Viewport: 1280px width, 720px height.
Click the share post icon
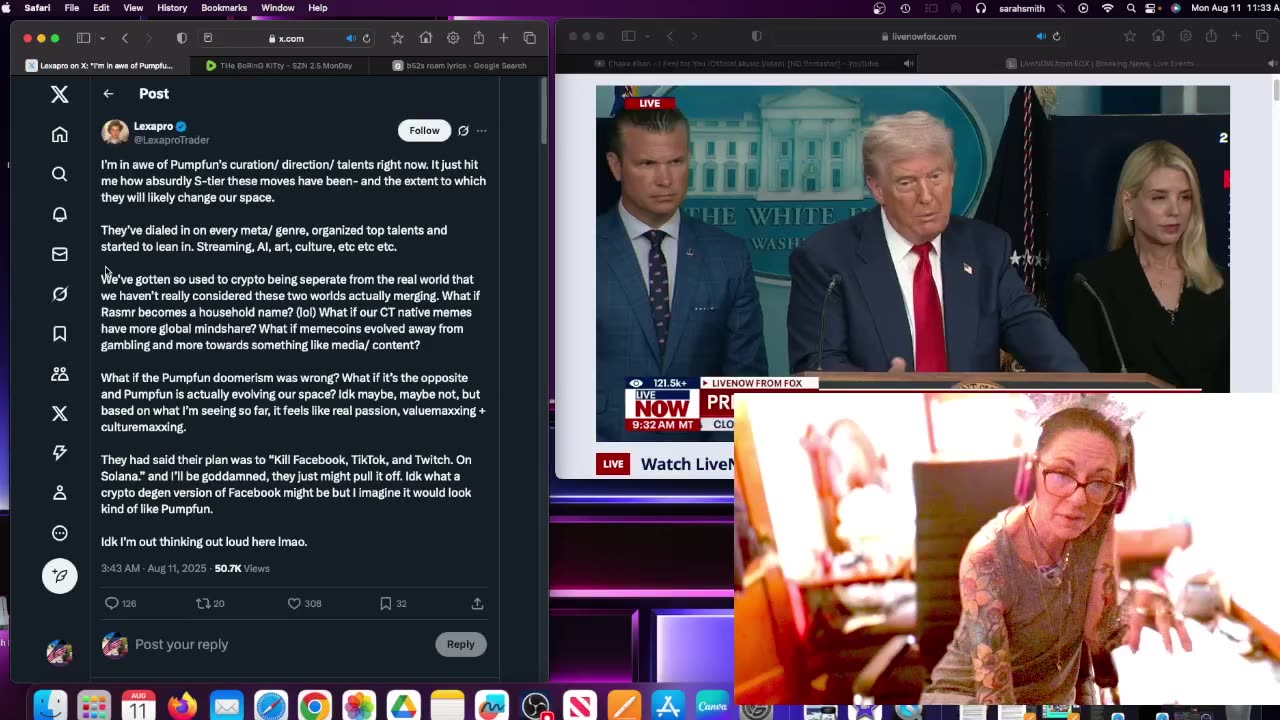pyautogui.click(x=477, y=603)
